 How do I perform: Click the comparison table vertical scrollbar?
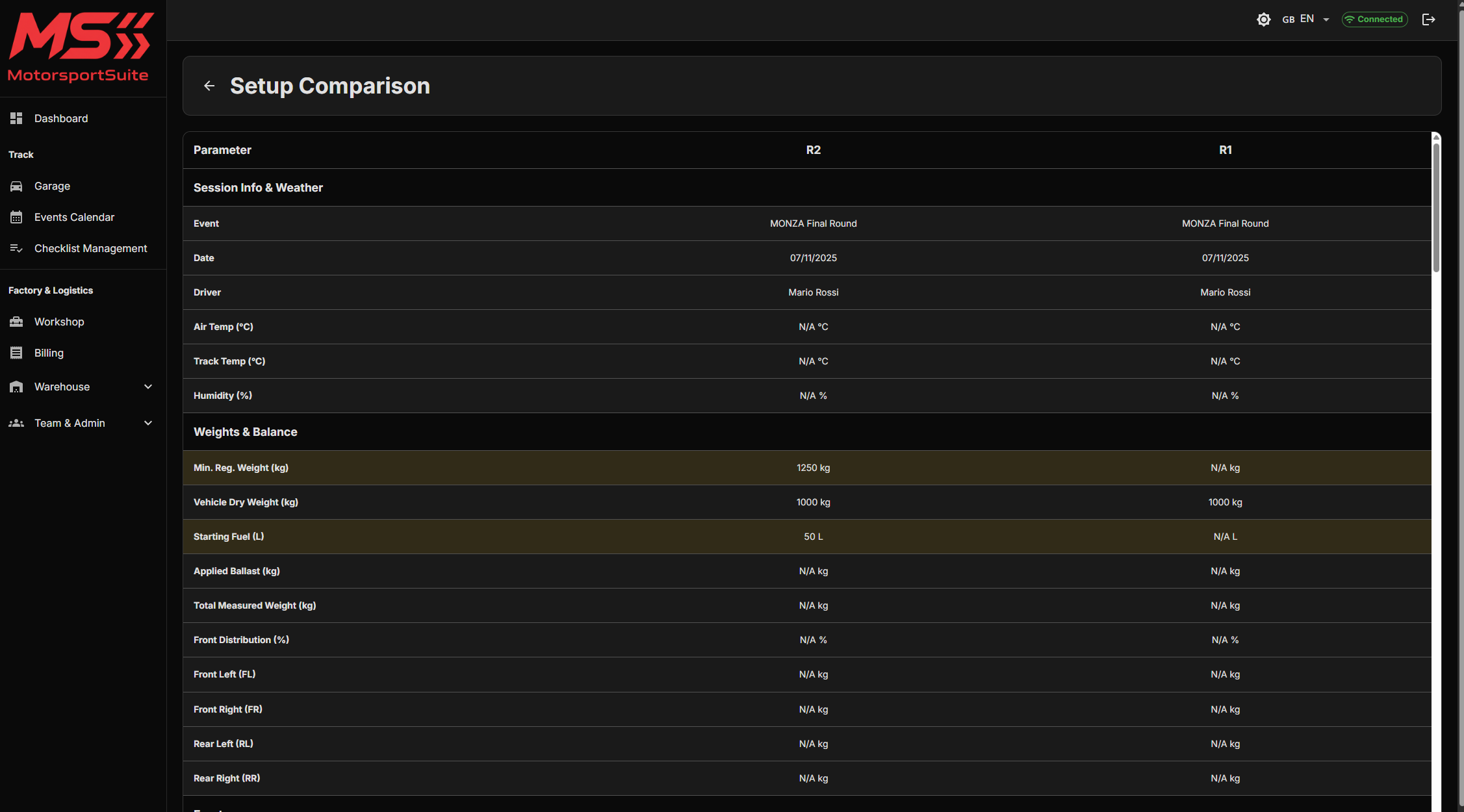1436,208
